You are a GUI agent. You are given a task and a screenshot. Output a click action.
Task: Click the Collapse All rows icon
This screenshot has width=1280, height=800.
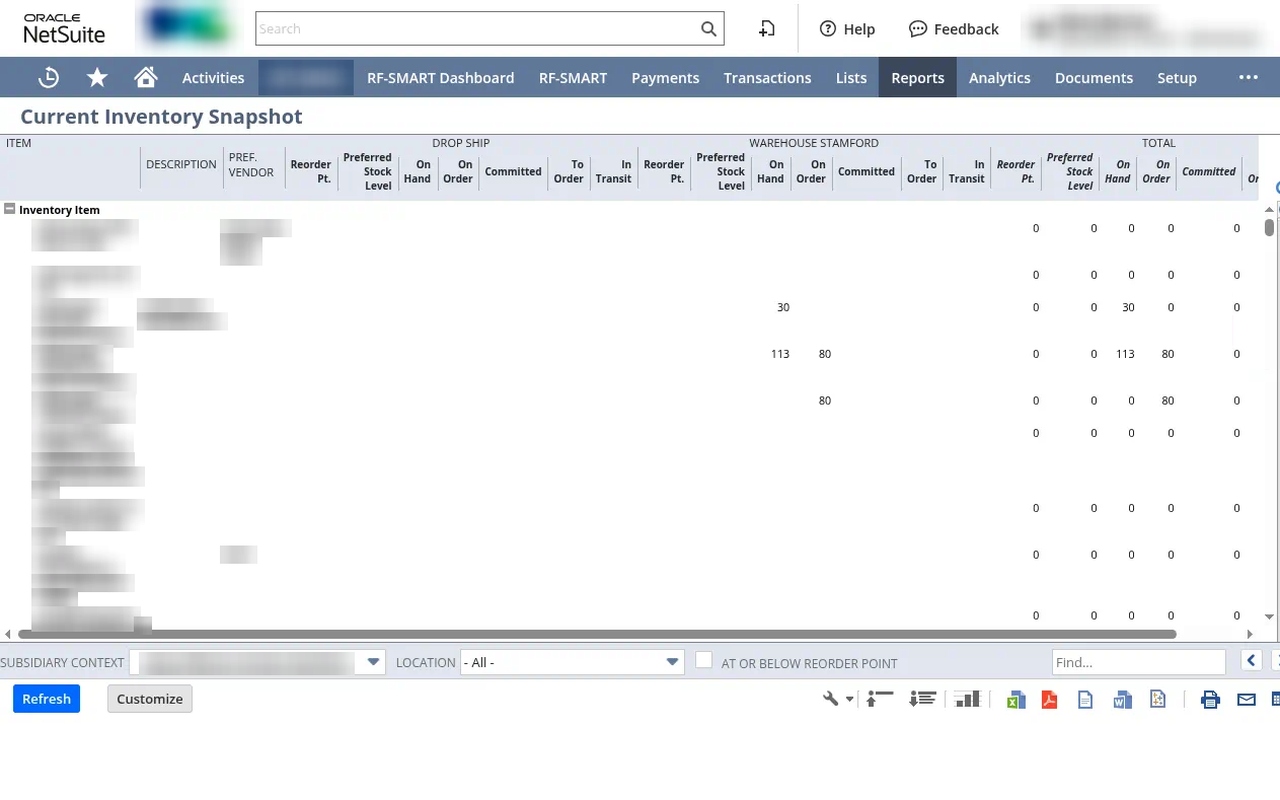879,699
